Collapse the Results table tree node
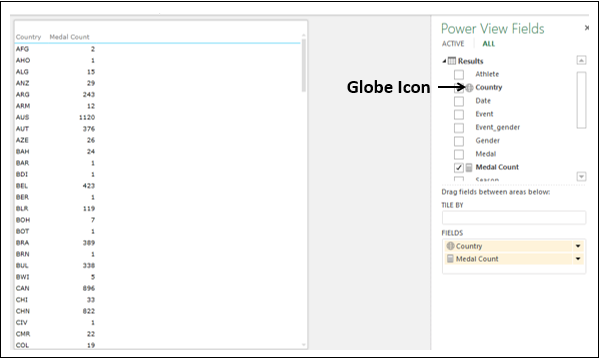 pyautogui.click(x=444, y=61)
